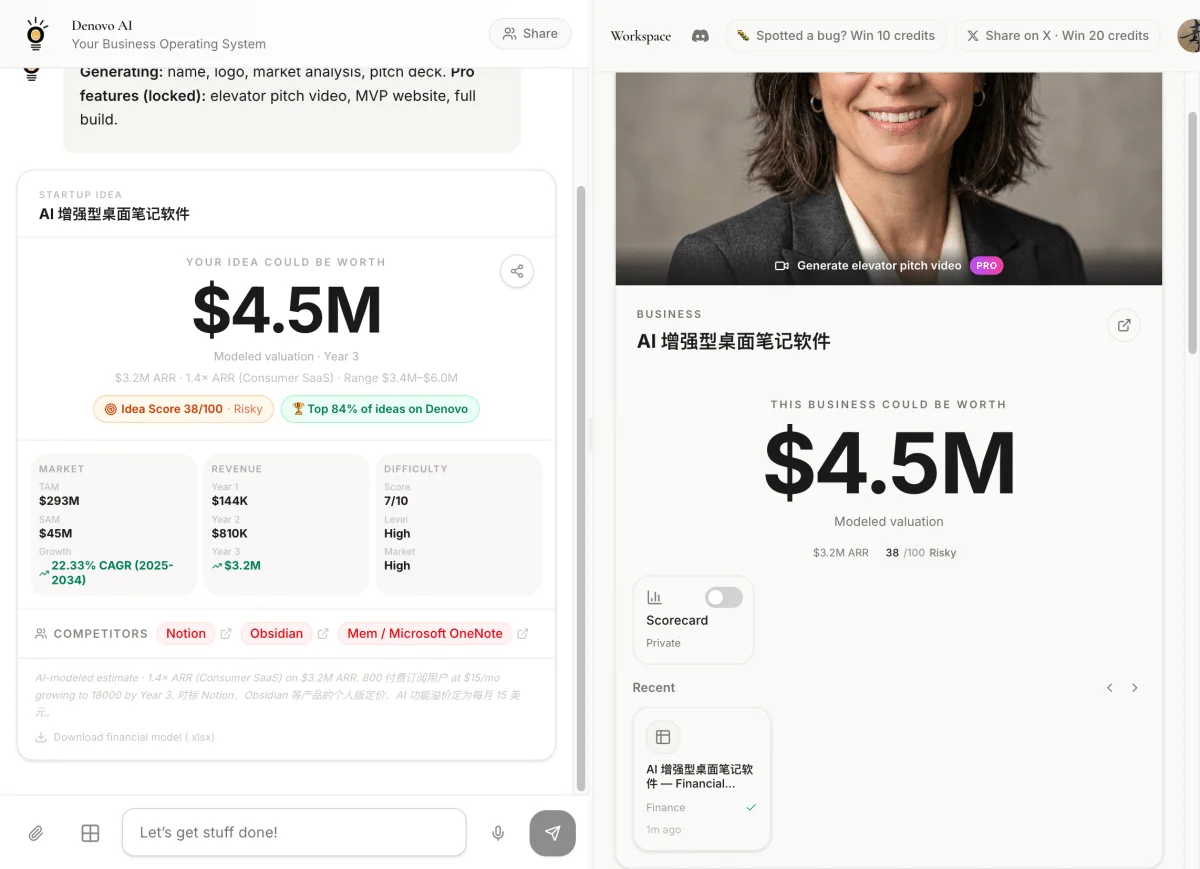This screenshot has width=1200, height=869.
Task: Open the Share button in chat header
Action: pos(530,33)
